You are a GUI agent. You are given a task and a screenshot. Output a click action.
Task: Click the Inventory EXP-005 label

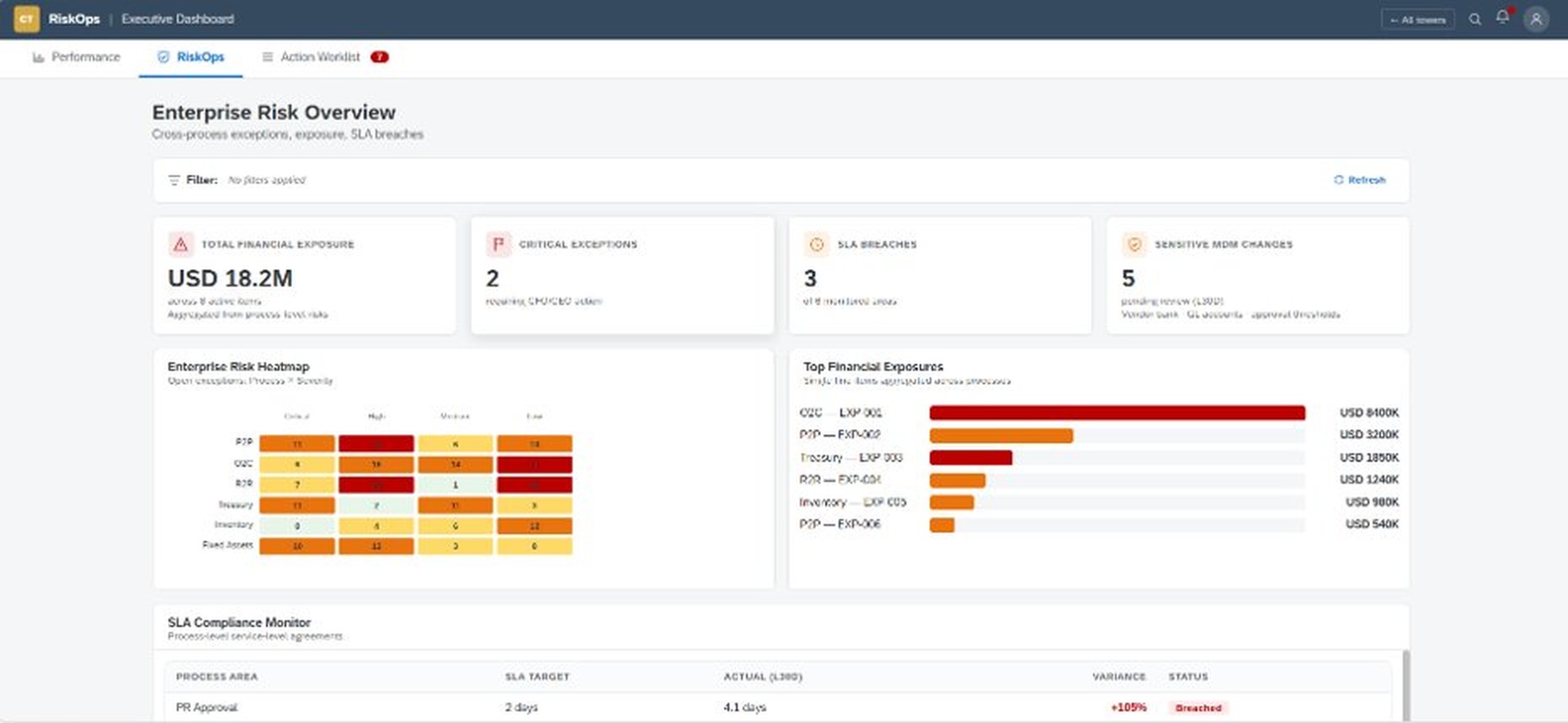pos(852,502)
